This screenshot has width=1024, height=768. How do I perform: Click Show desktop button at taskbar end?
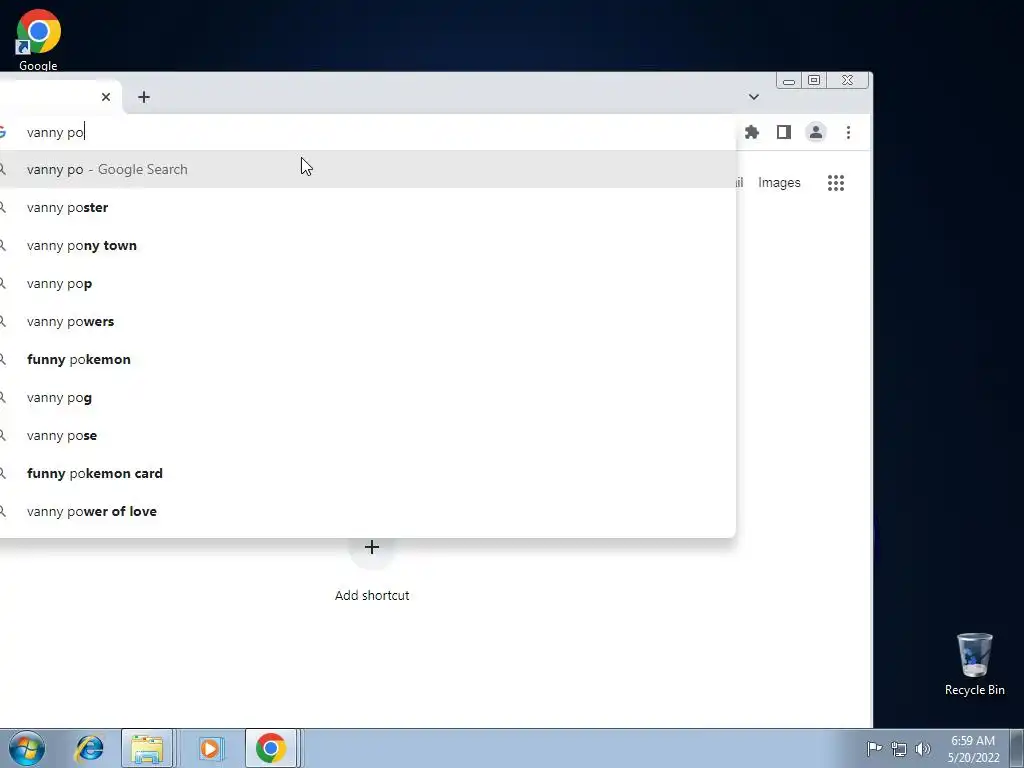pos(1017,748)
